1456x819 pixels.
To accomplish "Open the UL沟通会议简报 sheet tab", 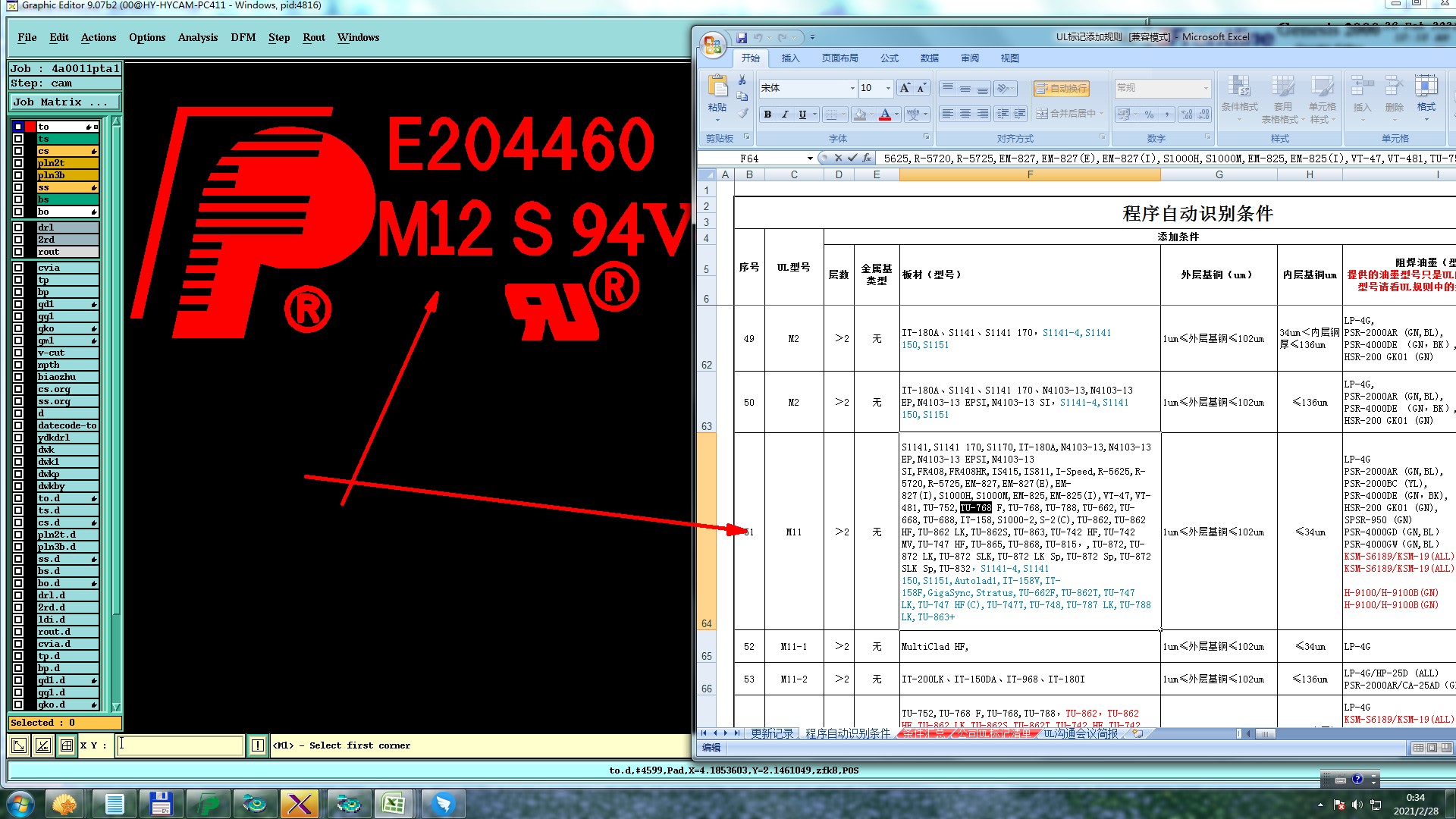I will (1081, 733).
